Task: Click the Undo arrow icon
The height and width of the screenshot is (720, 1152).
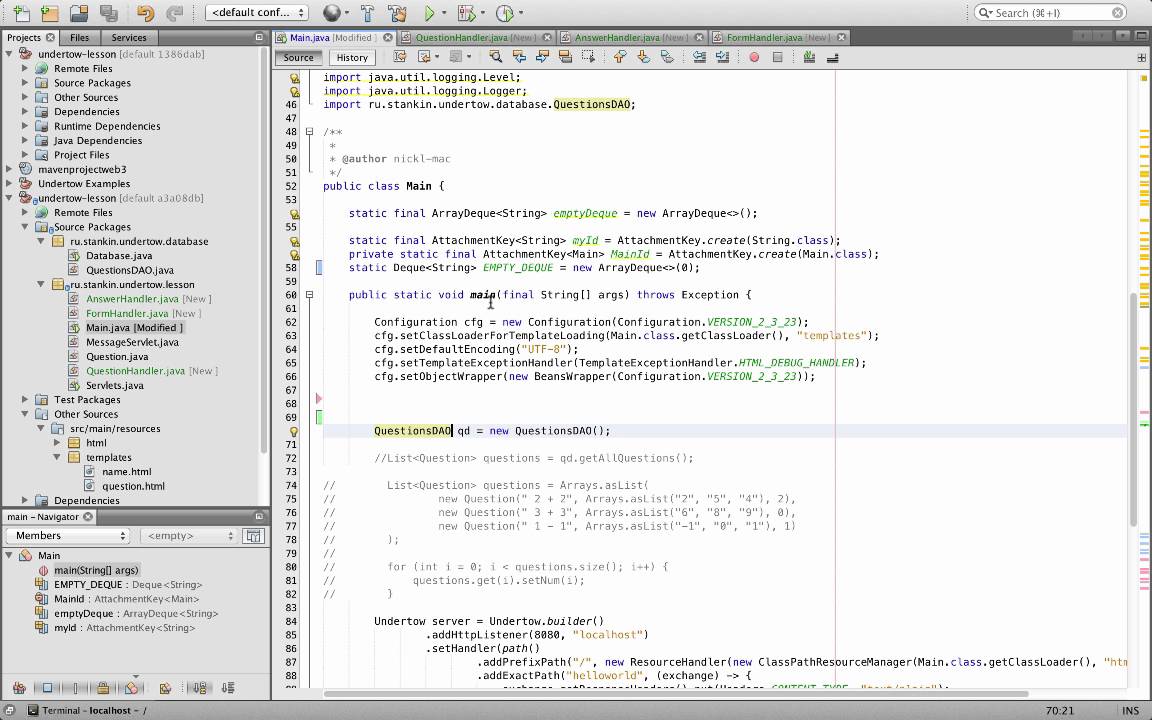Action: click(x=145, y=12)
